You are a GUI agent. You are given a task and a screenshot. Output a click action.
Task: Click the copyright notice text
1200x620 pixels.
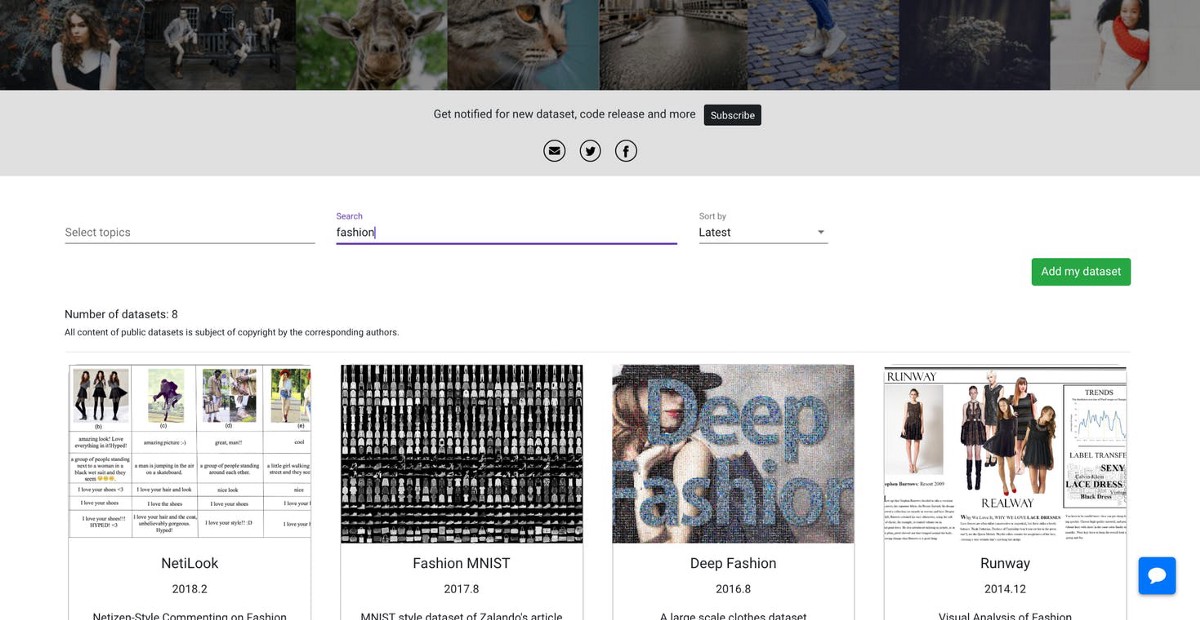(232, 332)
